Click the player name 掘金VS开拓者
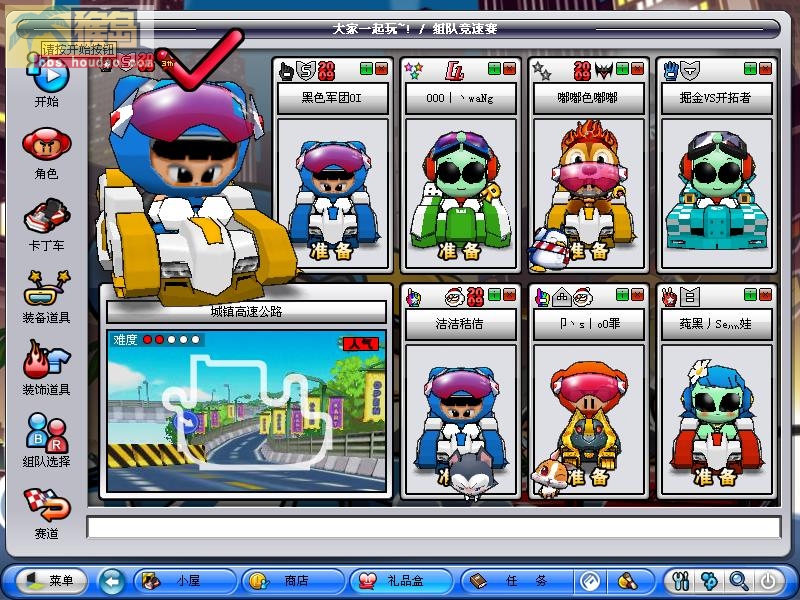Viewport: 800px width, 600px height. (x=716, y=98)
